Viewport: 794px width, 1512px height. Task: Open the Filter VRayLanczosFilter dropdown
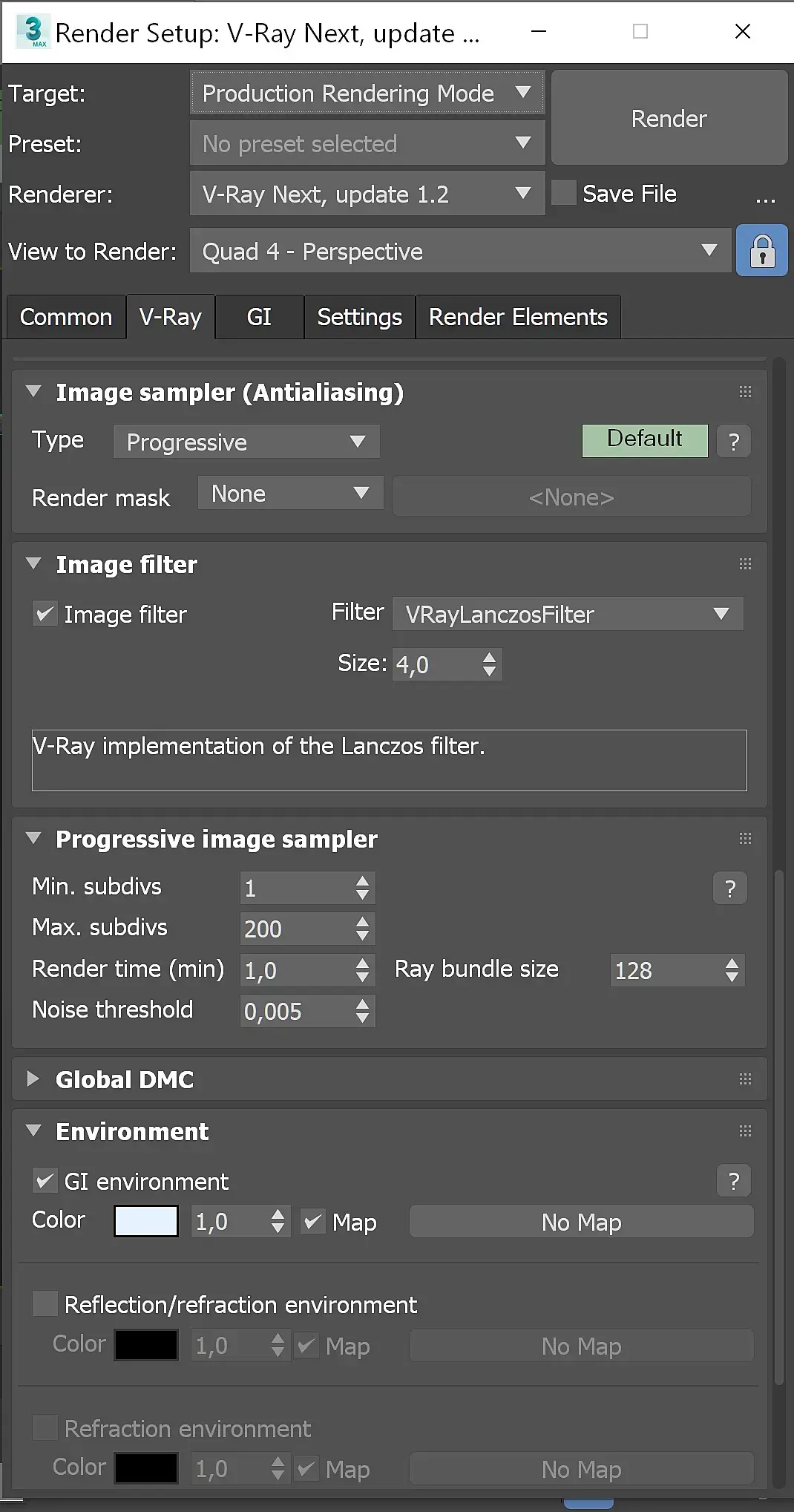568,615
